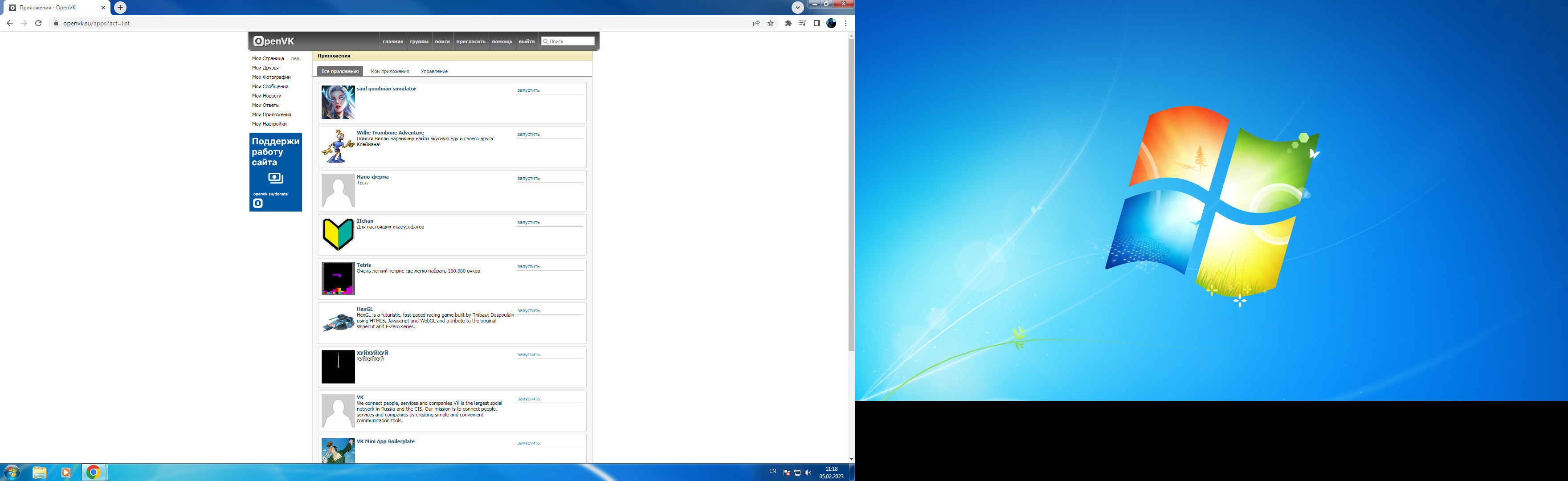Viewport: 1568px width, 481px height.
Task: Expand the tab search chevron button
Action: point(797,7)
